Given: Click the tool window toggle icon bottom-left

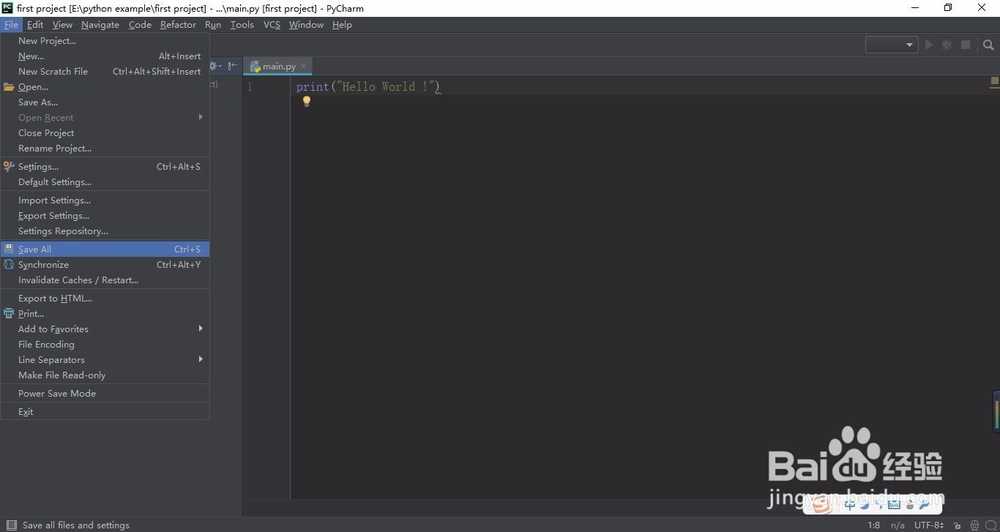Looking at the screenshot, I should [x=11, y=525].
